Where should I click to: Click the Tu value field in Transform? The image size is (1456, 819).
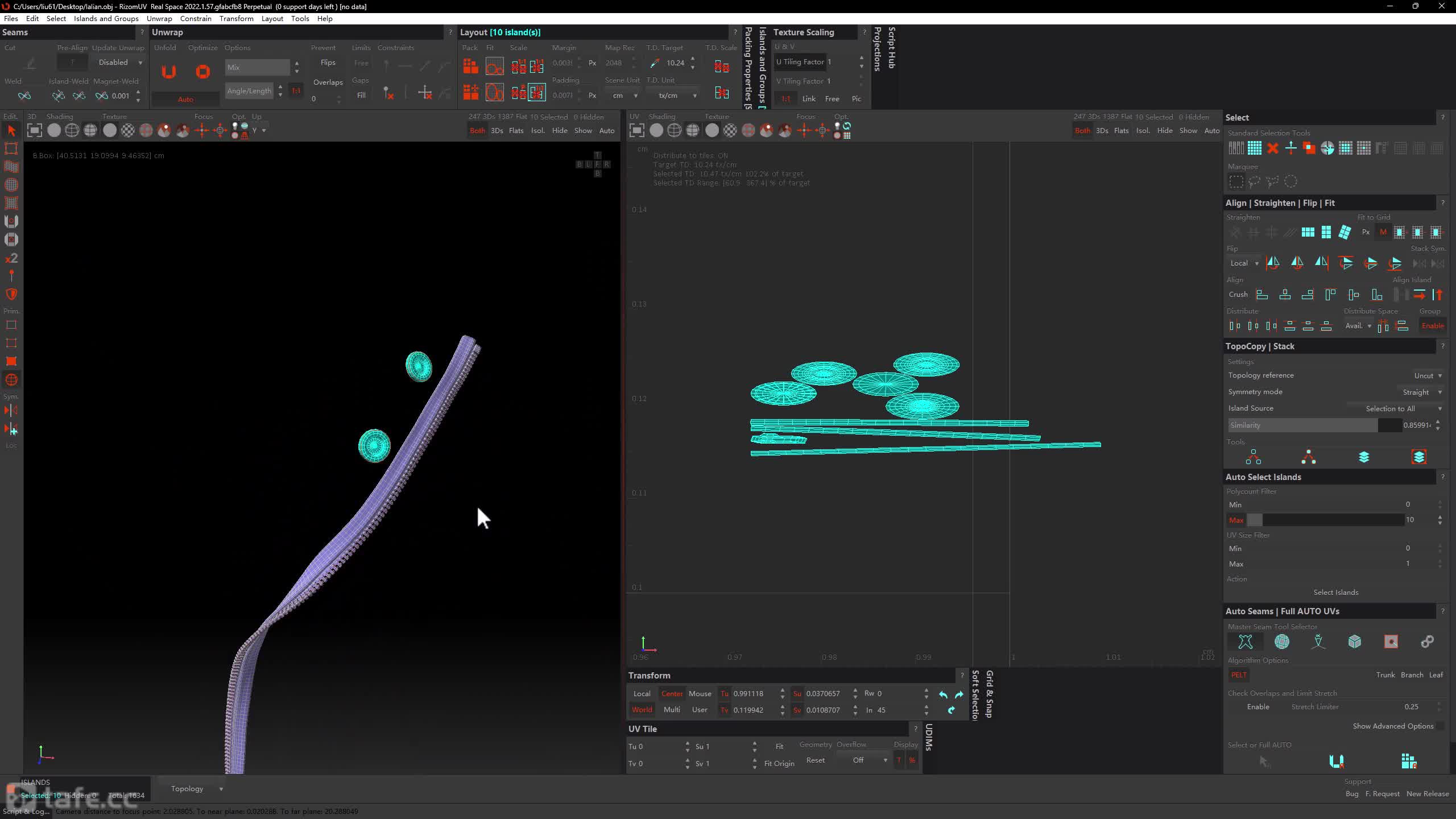[754, 693]
